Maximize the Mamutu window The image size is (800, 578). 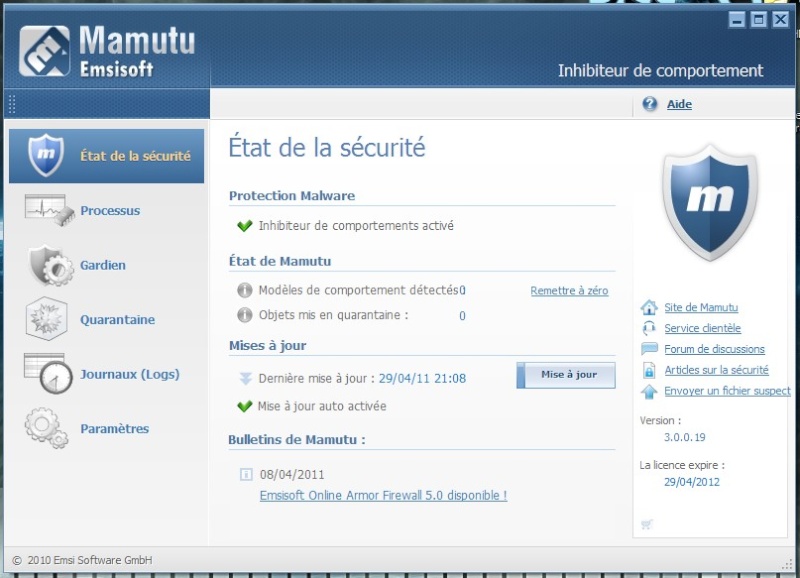[758, 20]
